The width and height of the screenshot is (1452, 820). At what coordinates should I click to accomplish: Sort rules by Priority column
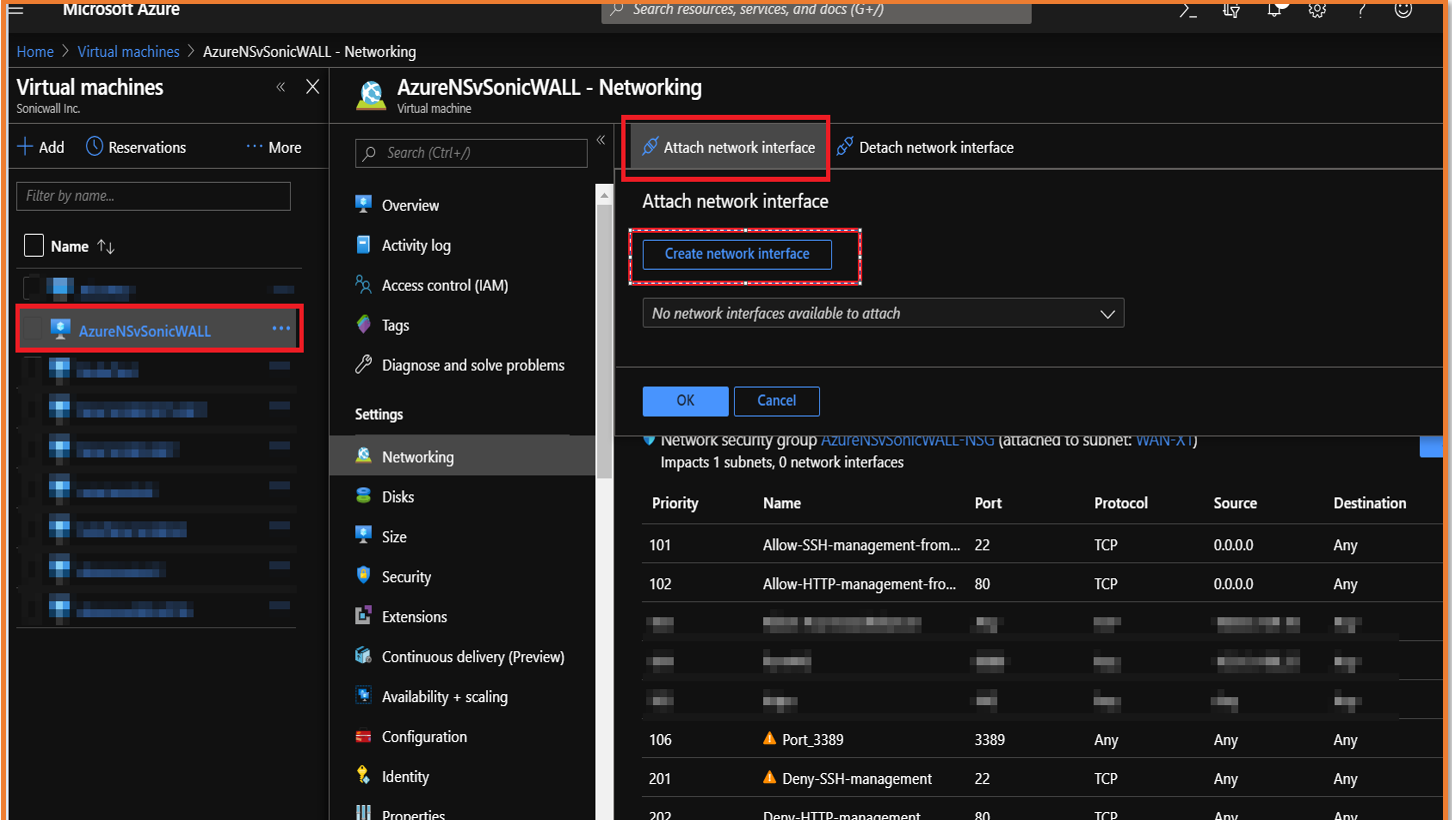click(x=675, y=503)
